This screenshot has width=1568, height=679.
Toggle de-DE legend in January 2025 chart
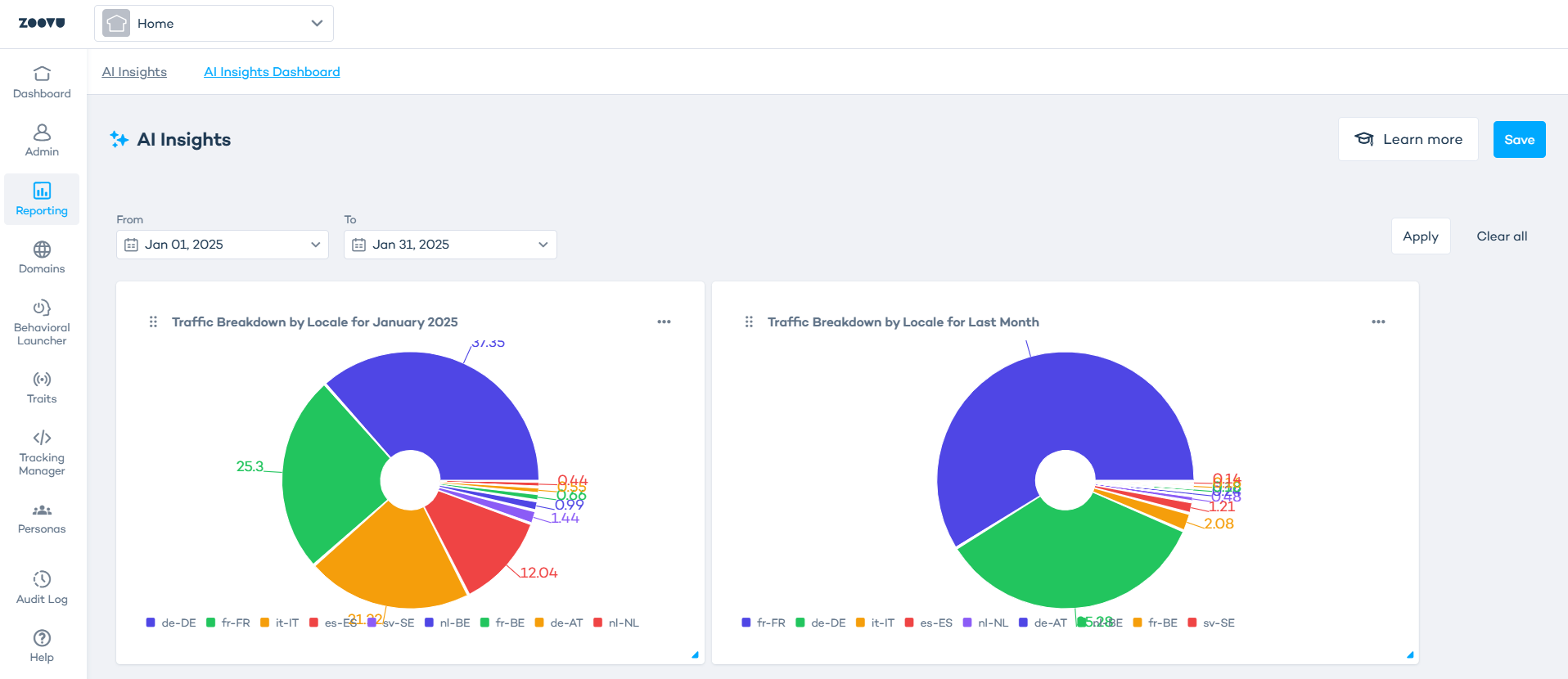(x=171, y=623)
